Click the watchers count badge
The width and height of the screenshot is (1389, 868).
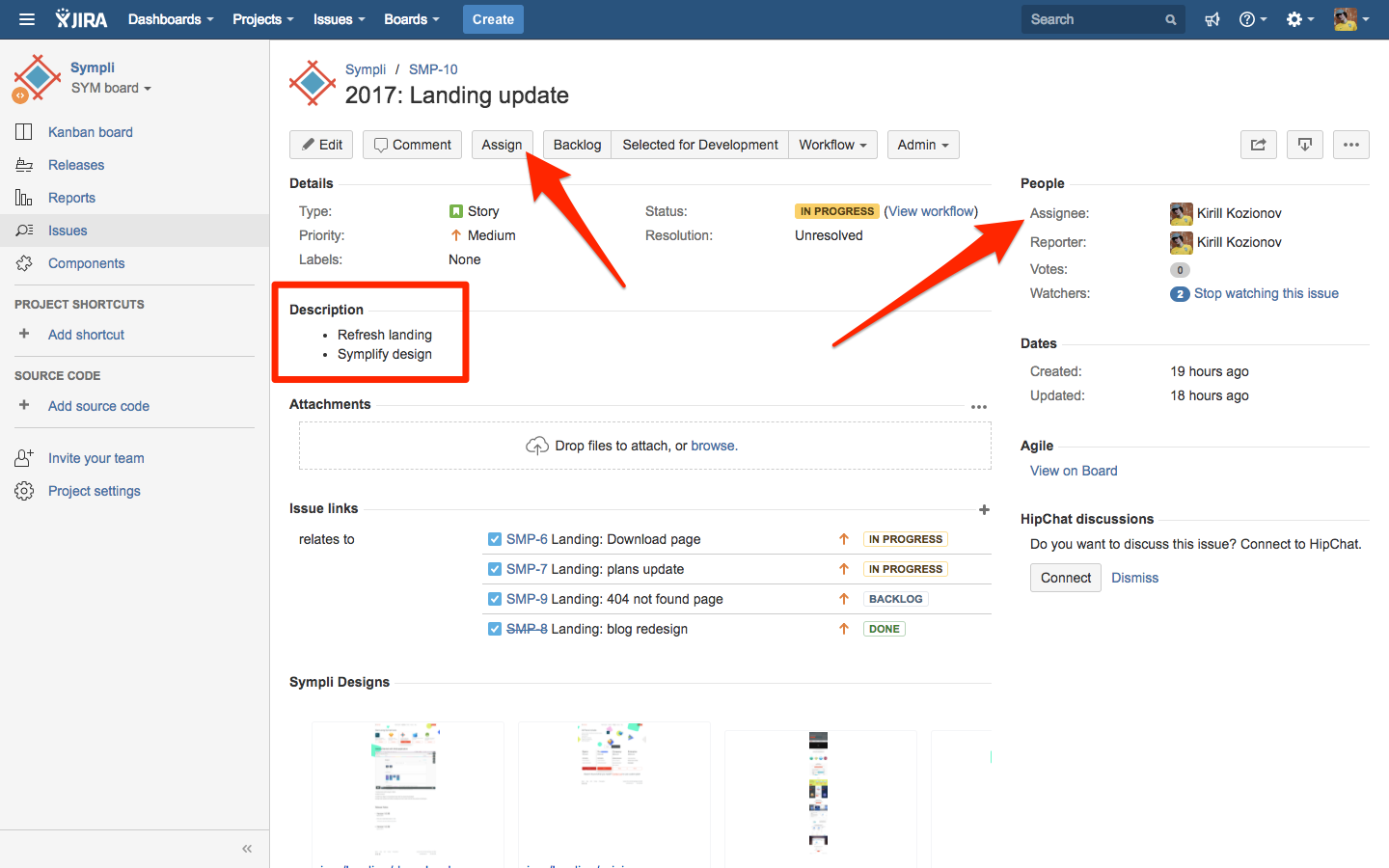click(x=1180, y=294)
